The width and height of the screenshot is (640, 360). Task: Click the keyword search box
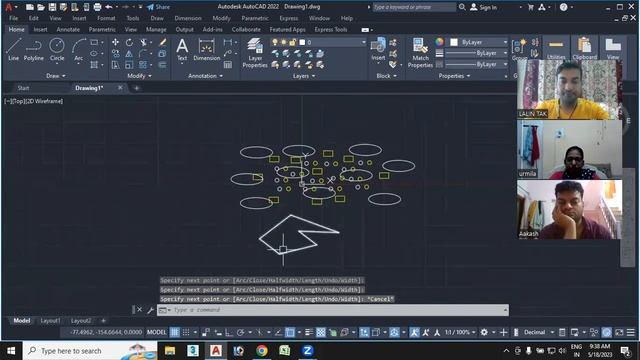pos(414,7)
